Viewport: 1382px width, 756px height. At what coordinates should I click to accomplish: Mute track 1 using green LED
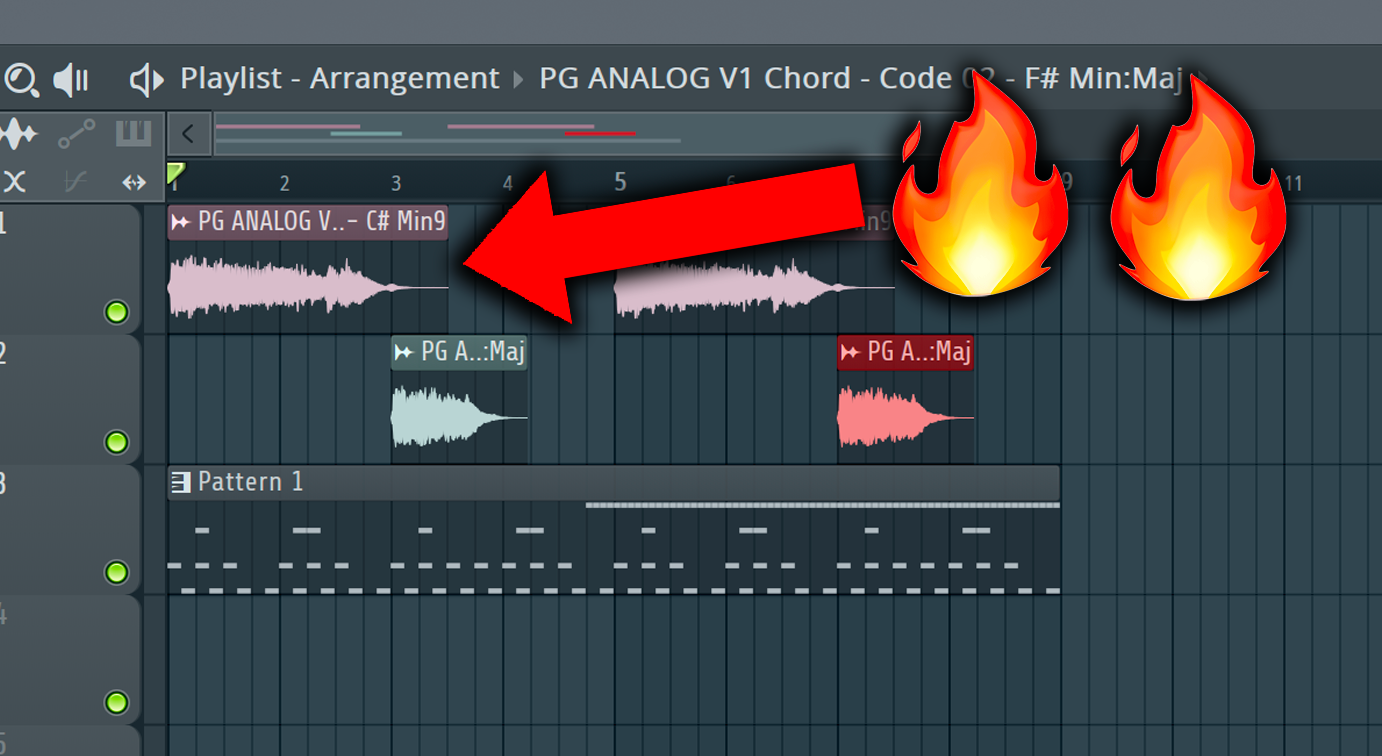click(x=117, y=313)
